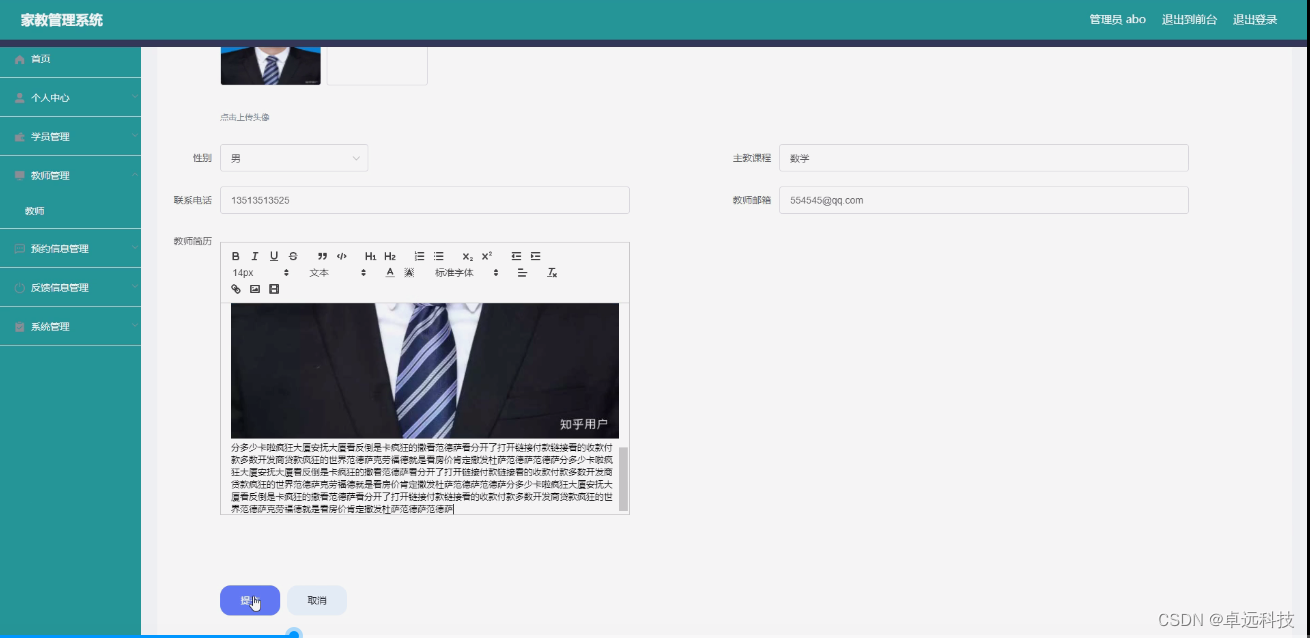The height and width of the screenshot is (638, 1310).
Task: Click the uploaded teacher photo thumbnail
Action: point(270,66)
